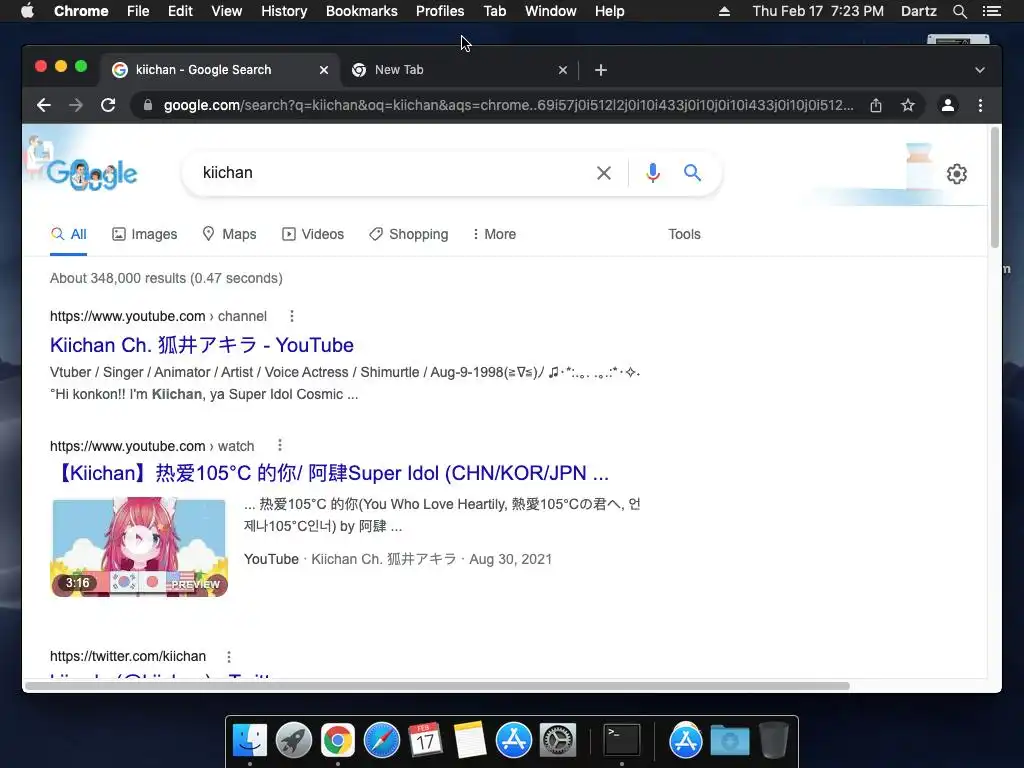The image size is (1024, 768).
Task: Play the Kiichan video thumbnail preview
Action: 139,547
